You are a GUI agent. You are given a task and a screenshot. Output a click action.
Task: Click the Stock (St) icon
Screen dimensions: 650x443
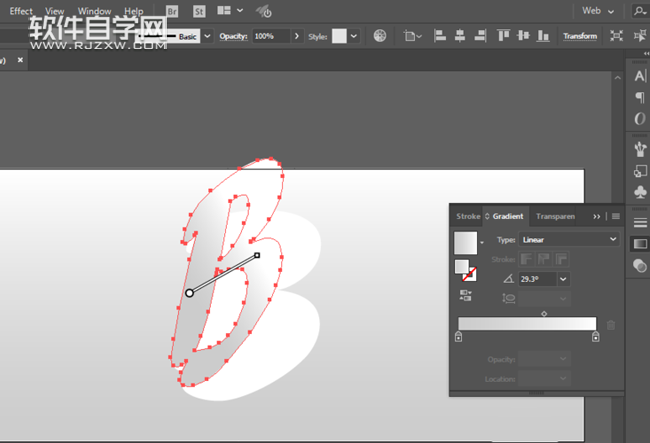tap(199, 11)
